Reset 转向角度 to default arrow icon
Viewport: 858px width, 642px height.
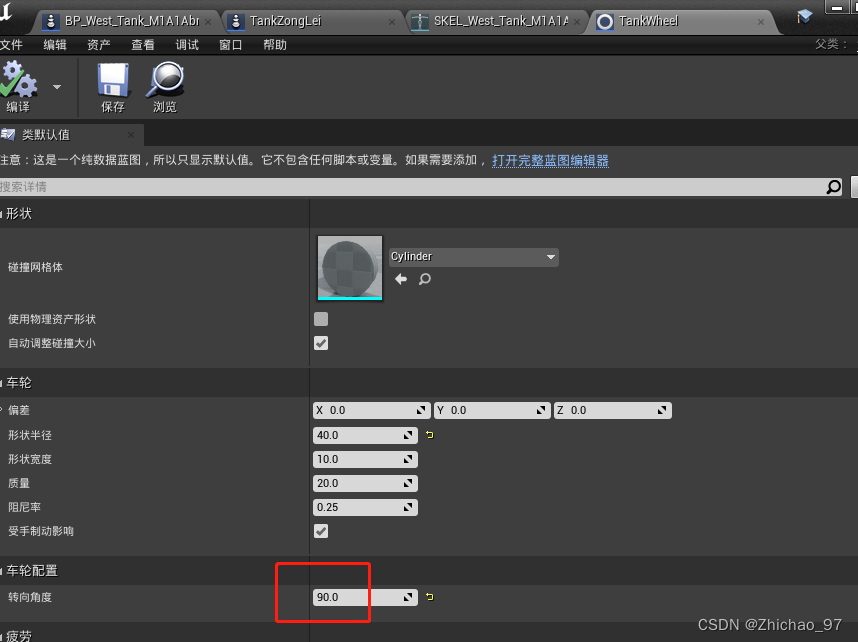pyautogui.click(x=430, y=597)
